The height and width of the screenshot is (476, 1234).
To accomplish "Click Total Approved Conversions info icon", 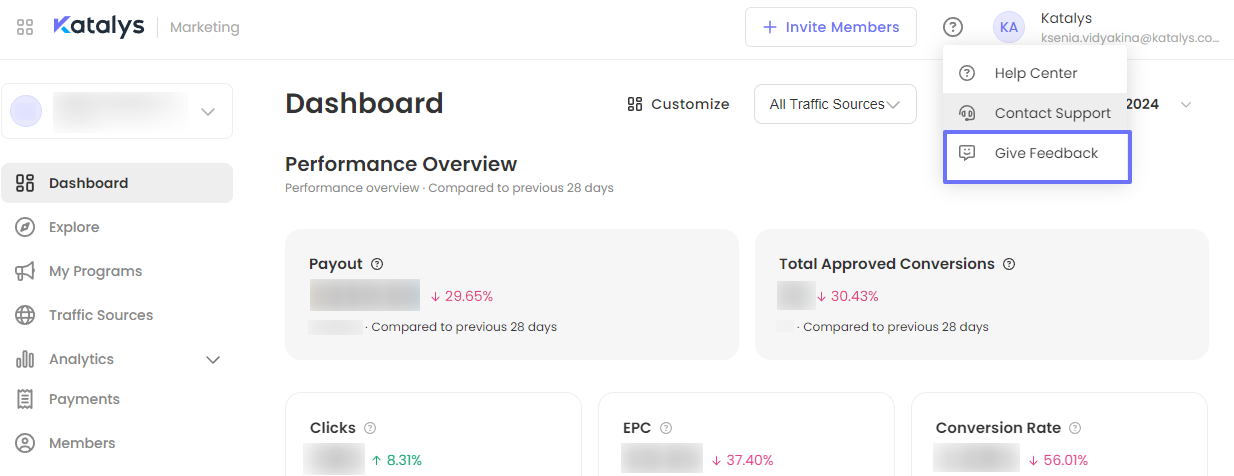I will click(1009, 264).
